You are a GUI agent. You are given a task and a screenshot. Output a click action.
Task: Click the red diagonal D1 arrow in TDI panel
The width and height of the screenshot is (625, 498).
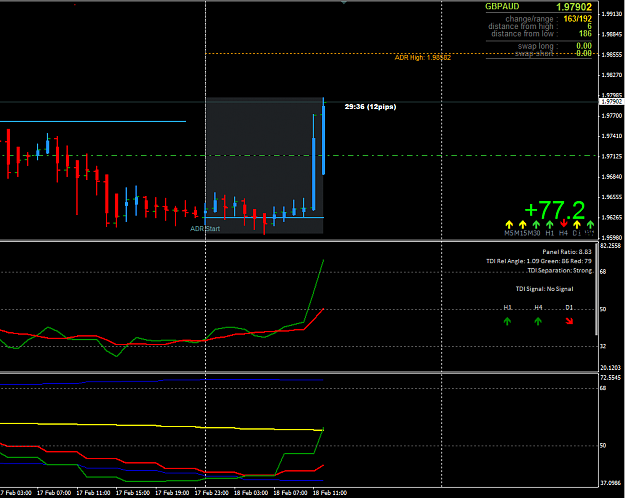569,321
